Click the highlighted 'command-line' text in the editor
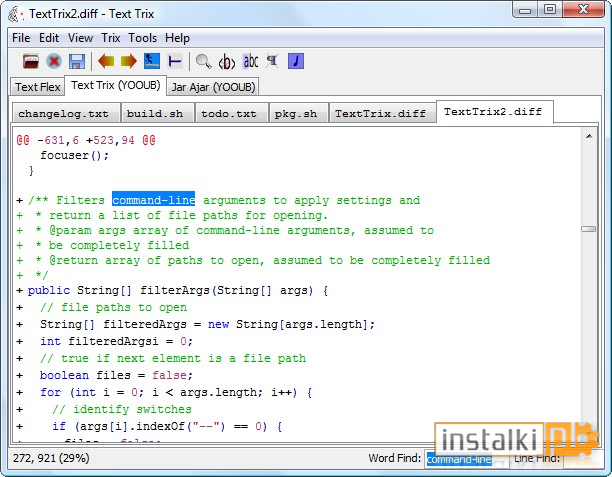612x477 pixels. point(153,200)
